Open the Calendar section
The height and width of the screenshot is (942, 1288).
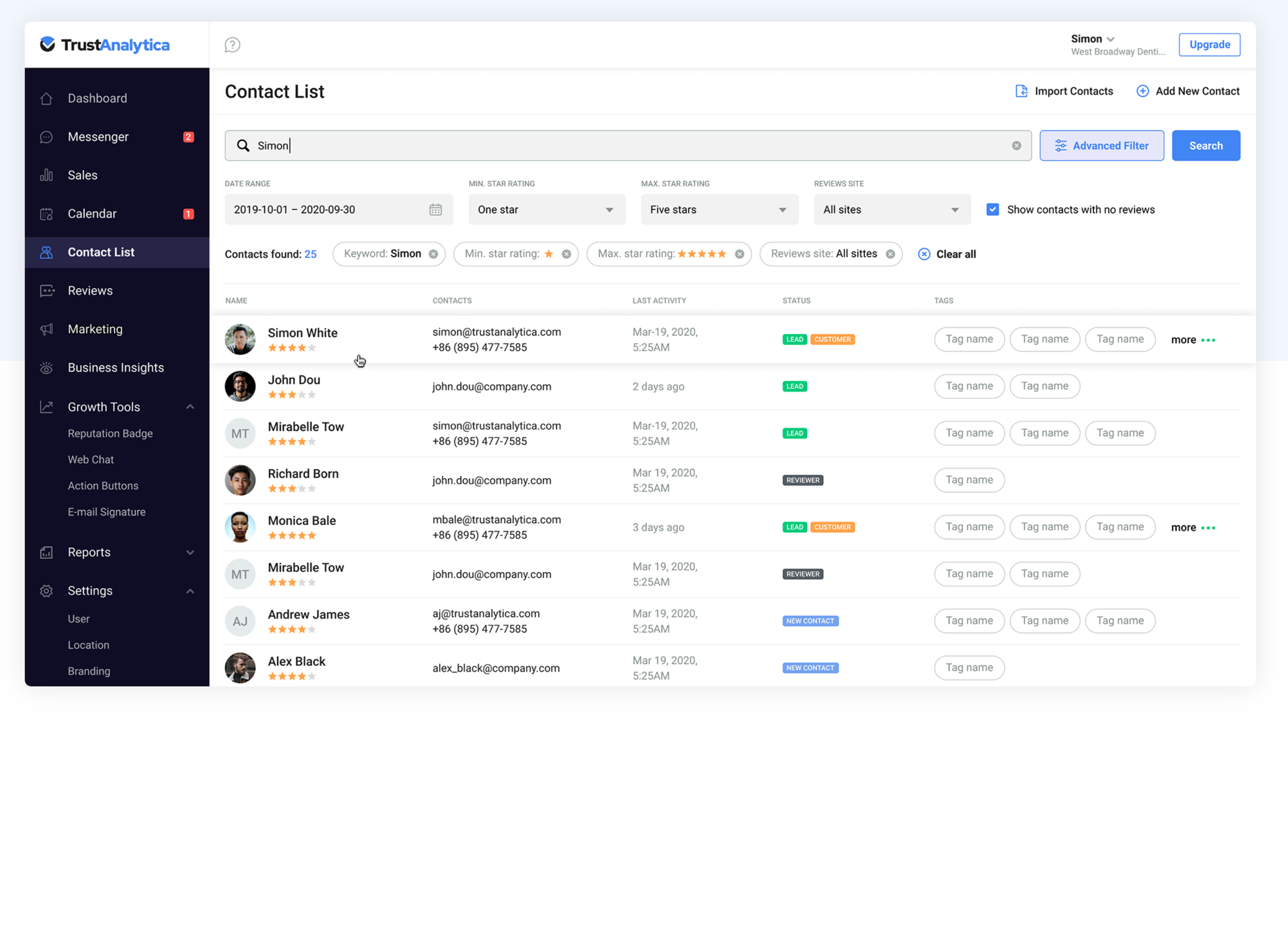tap(92, 213)
